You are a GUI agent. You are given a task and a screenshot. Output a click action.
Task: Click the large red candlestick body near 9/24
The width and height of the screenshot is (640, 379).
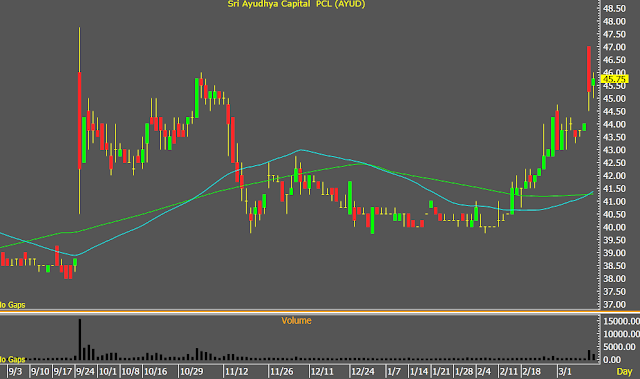coord(80,121)
